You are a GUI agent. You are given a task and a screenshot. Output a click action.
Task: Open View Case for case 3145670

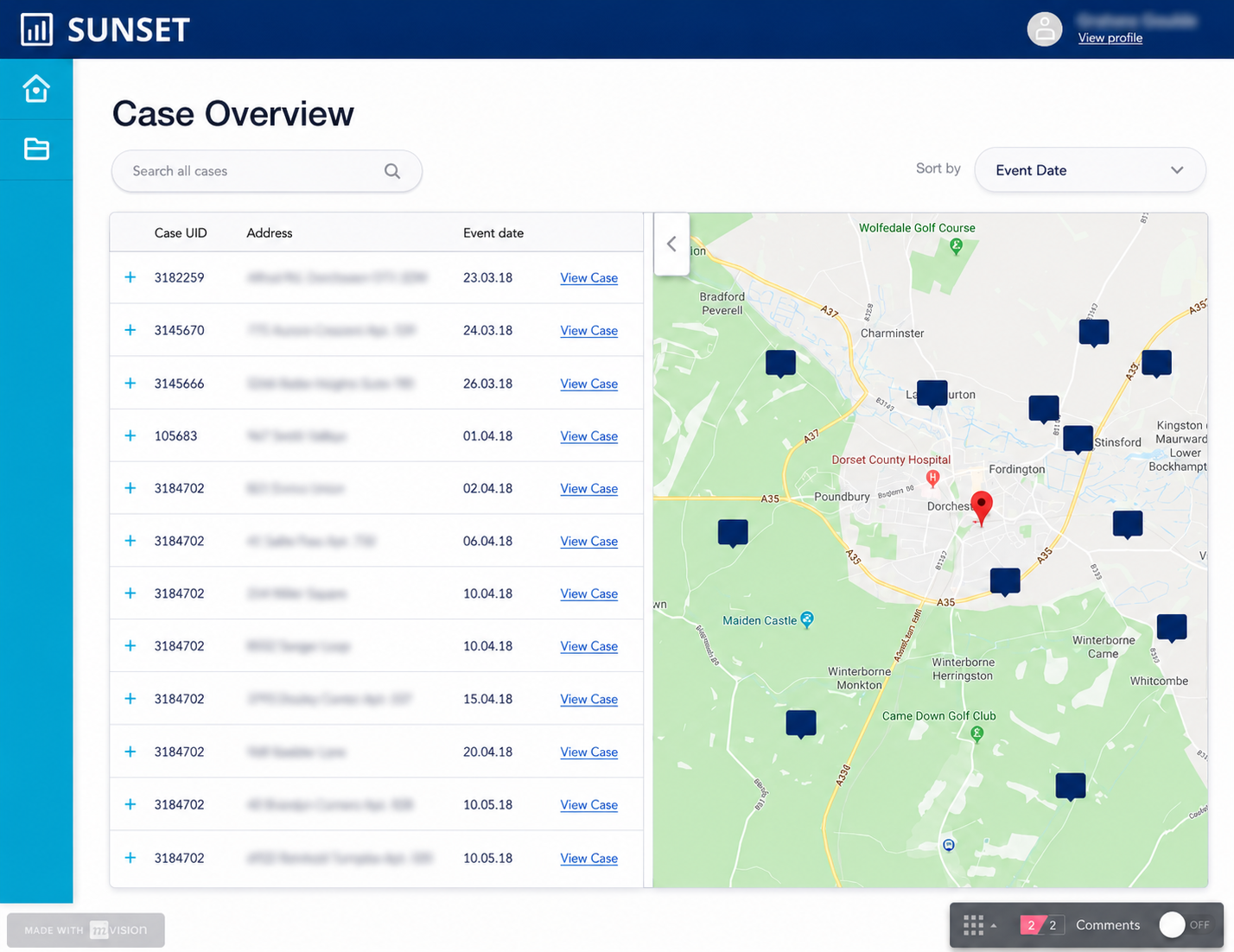[588, 331]
